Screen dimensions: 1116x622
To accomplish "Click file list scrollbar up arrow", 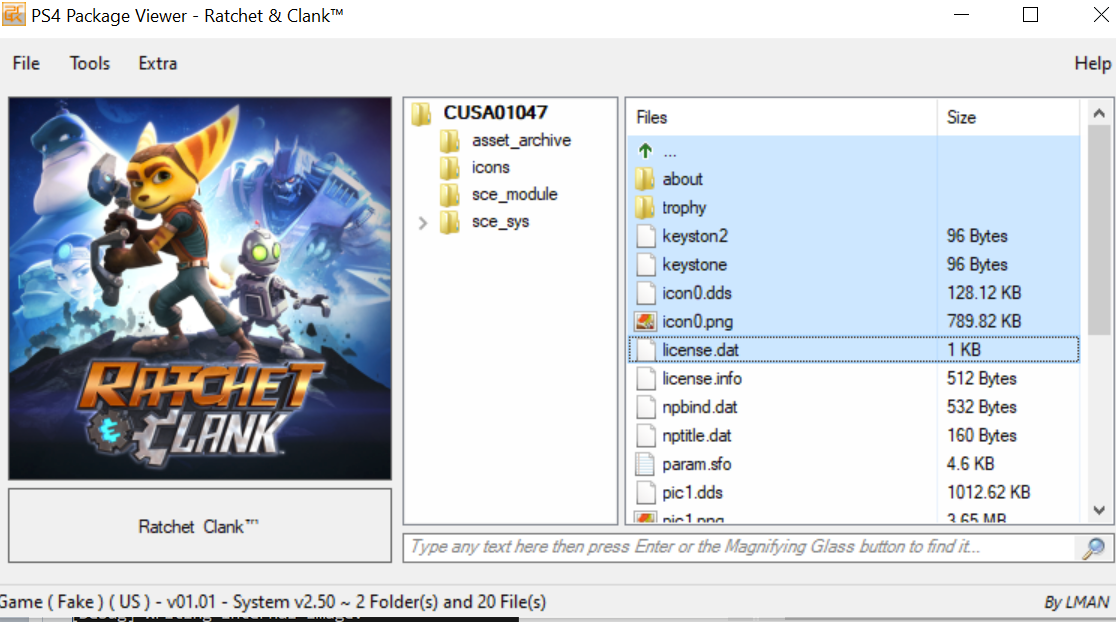I will 1099,113.
